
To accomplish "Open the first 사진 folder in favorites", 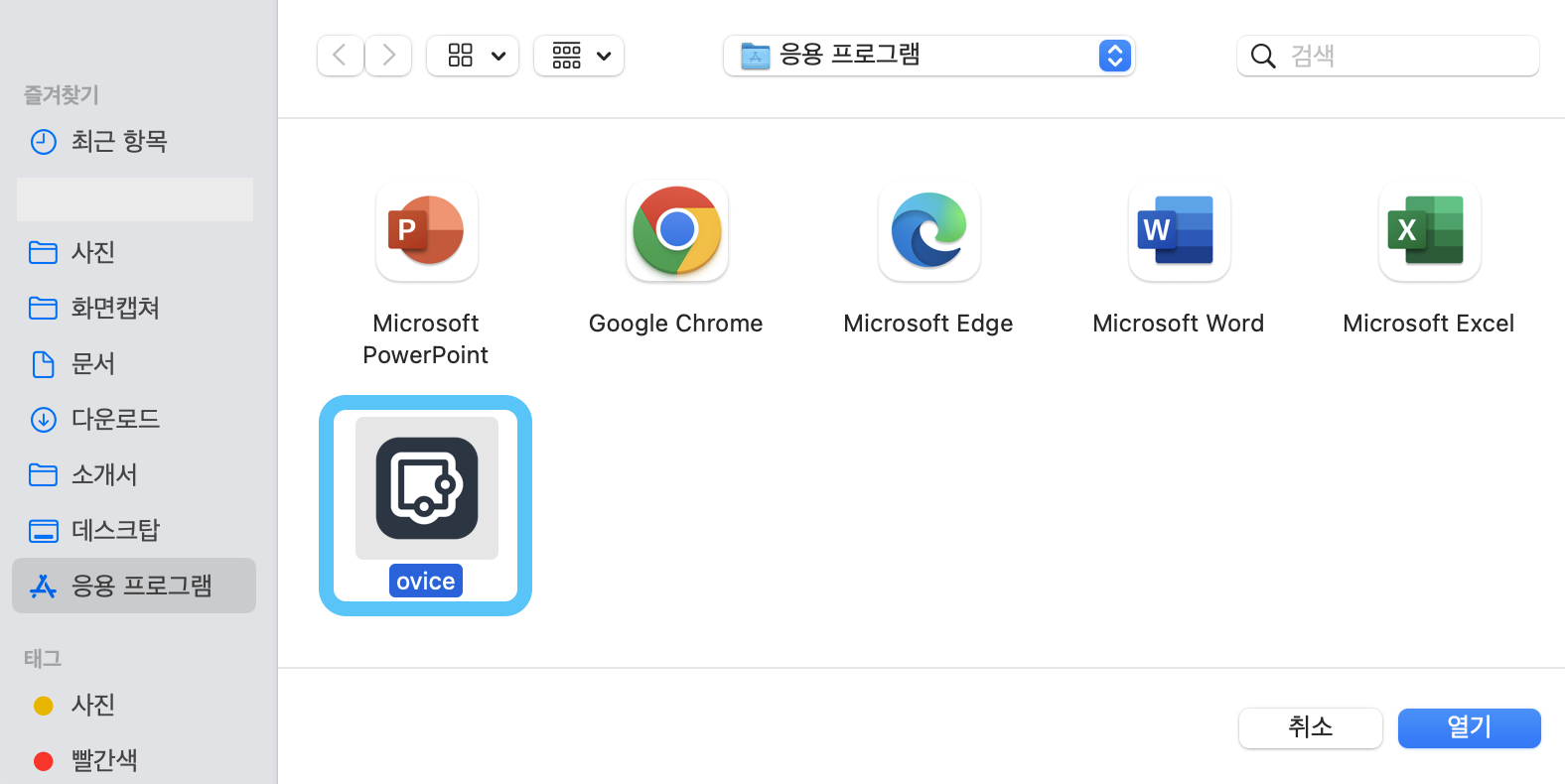I will [134, 252].
